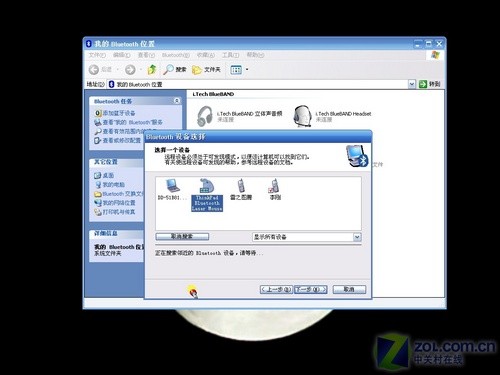This screenshot has width=500, height=375.
Task: Expand the device filter combo box
Action: coord(357,237)
